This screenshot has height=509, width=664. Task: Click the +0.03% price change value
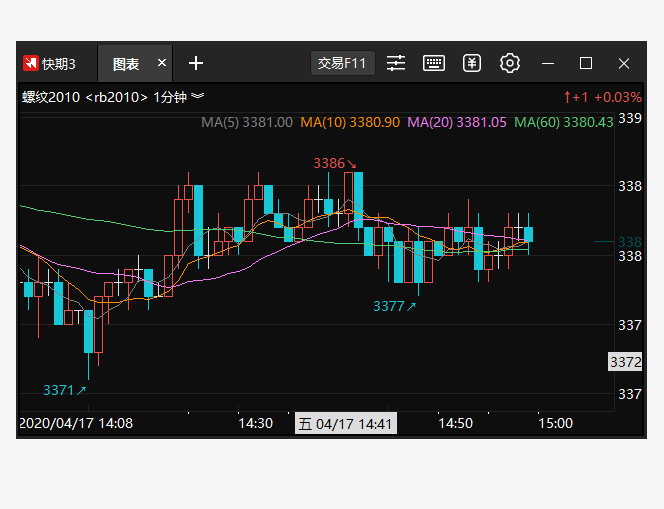pos(618,98)
